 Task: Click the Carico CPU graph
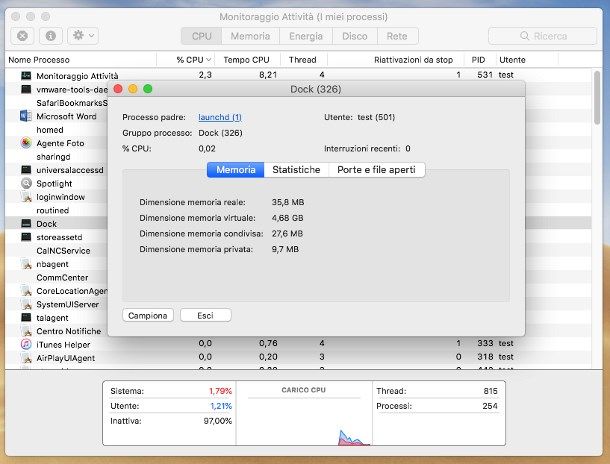tap(304, 413)
